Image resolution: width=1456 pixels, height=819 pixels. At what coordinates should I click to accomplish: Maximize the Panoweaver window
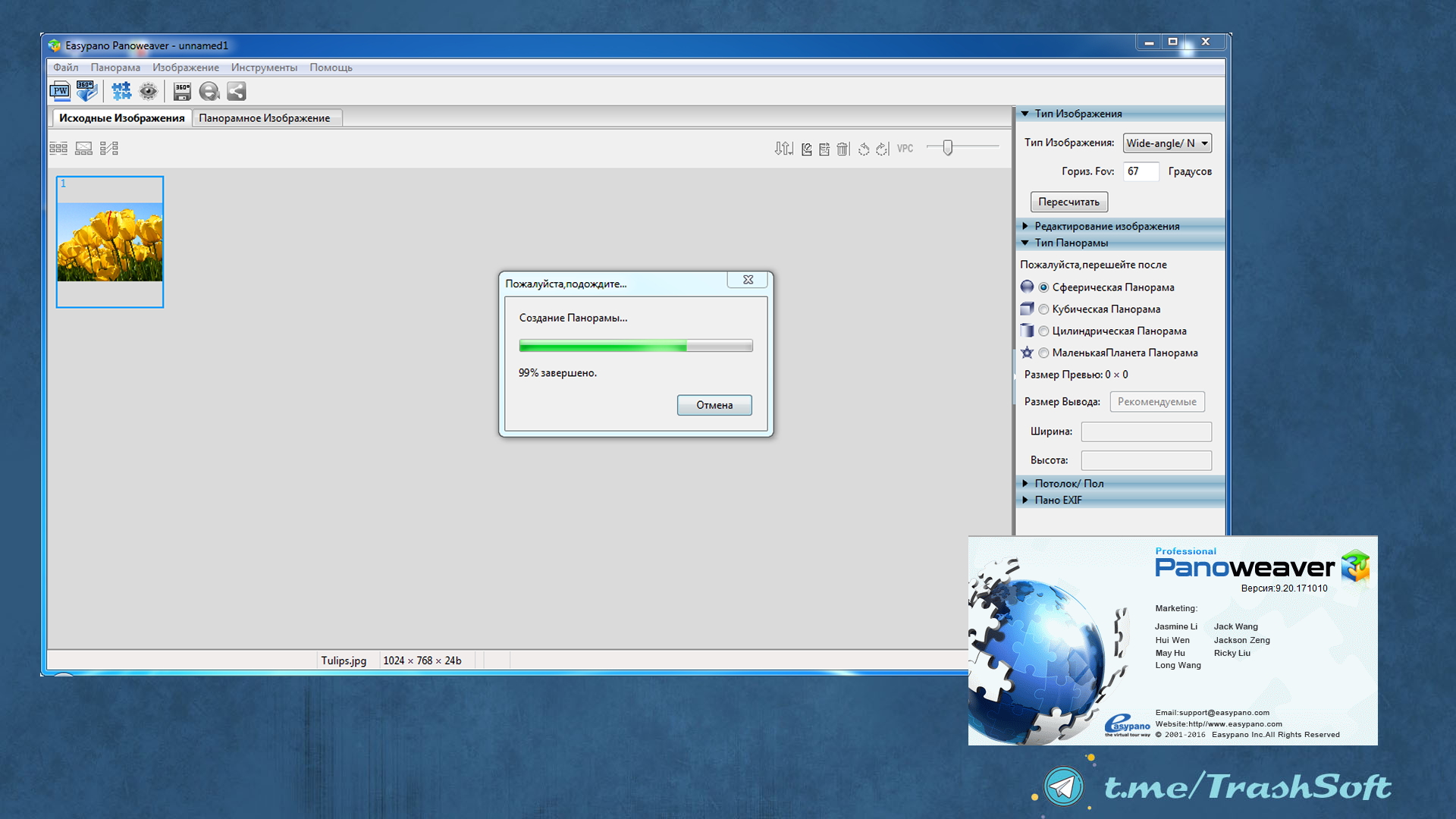click(1172, 42)
